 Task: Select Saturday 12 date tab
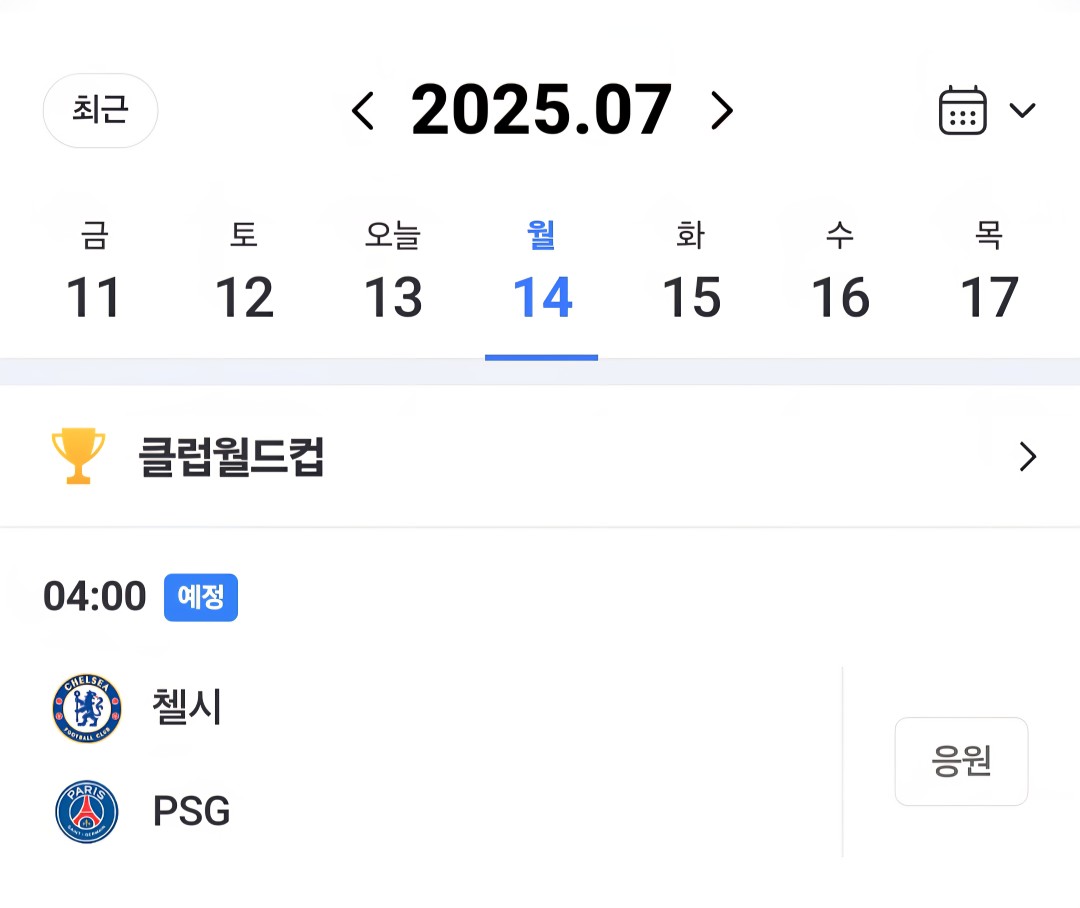click(x=244, y=274)
